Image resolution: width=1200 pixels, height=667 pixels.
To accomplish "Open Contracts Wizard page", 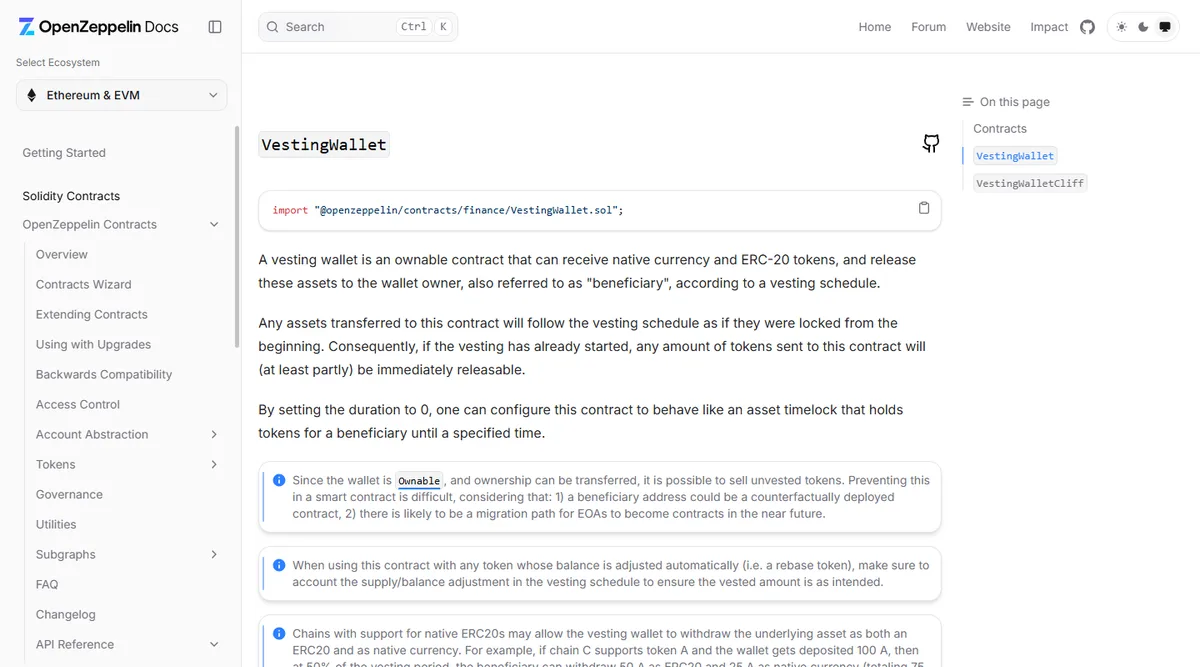I will (84, 285).
